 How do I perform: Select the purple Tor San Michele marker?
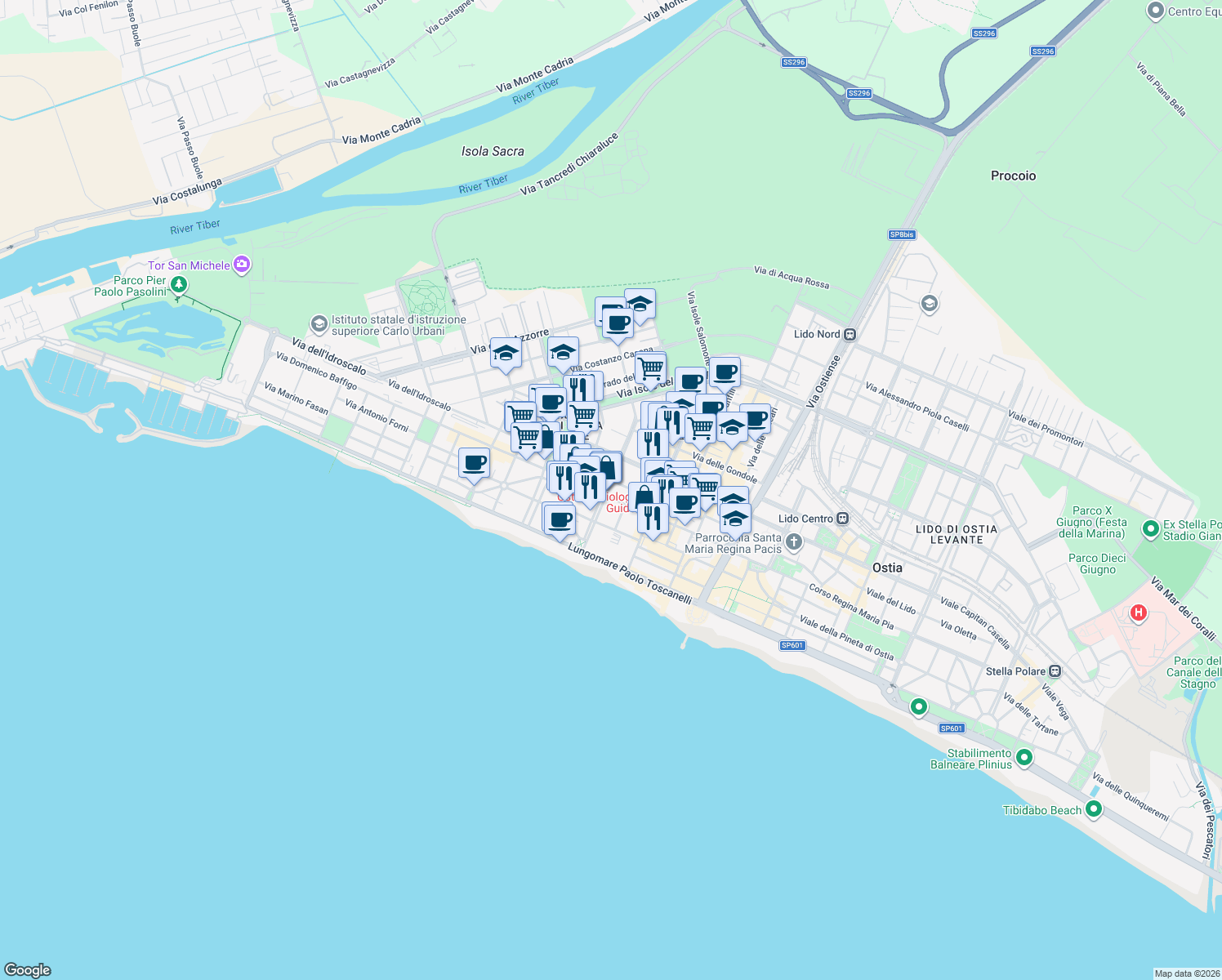click(240, 265)
